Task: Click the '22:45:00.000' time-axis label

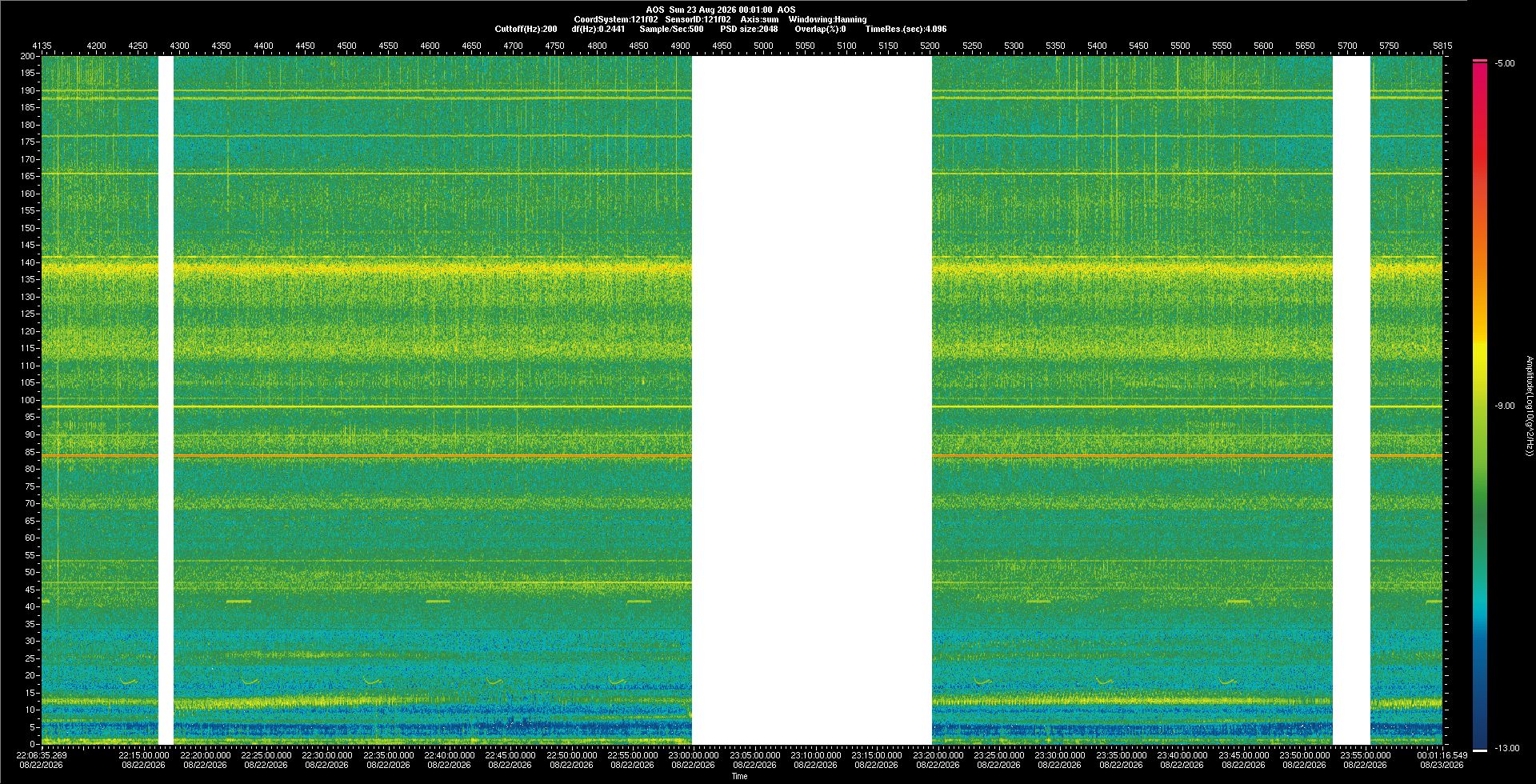Action: click(510, 754)
